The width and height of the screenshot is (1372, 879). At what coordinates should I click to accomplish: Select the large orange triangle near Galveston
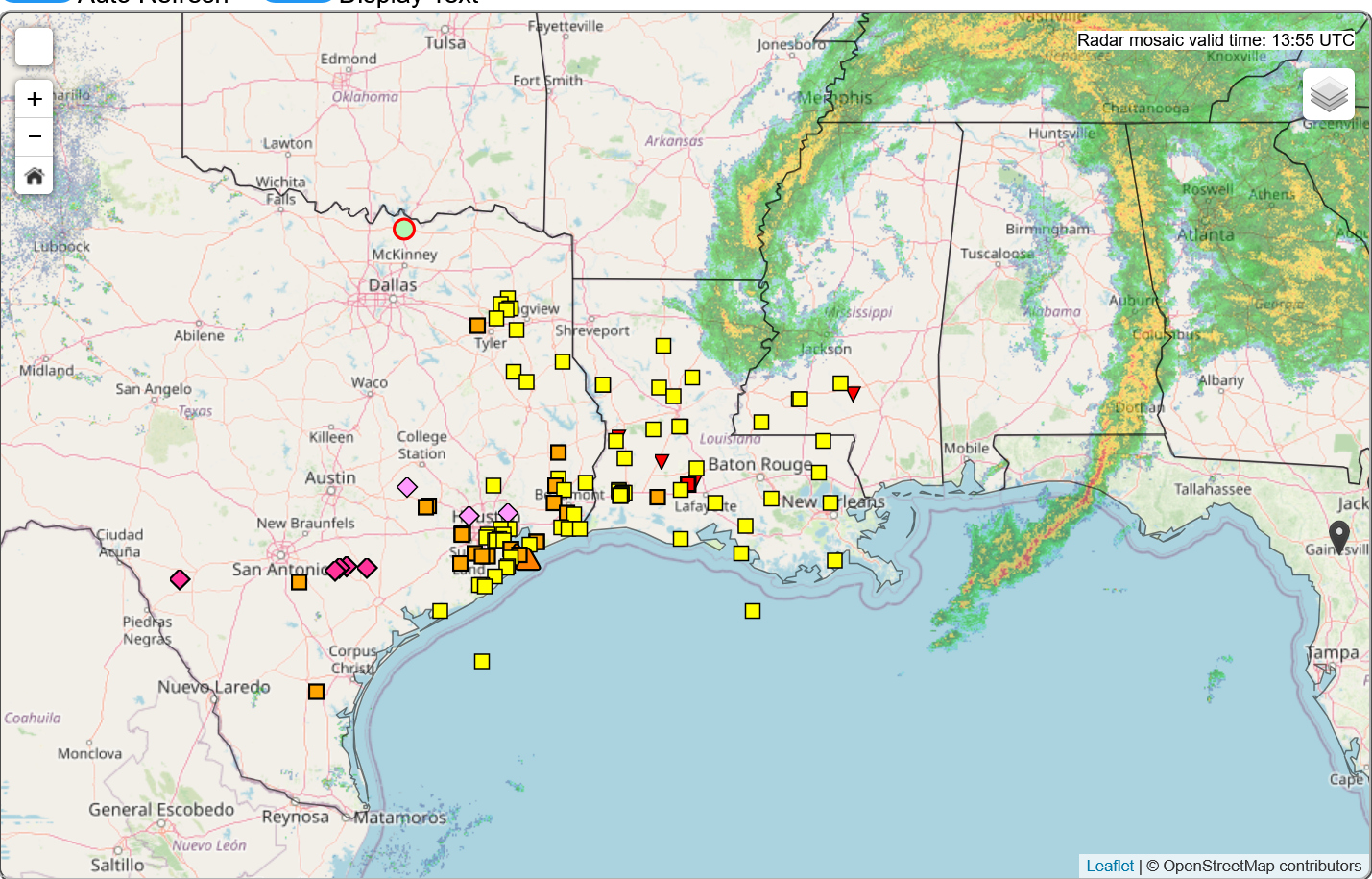526,558
